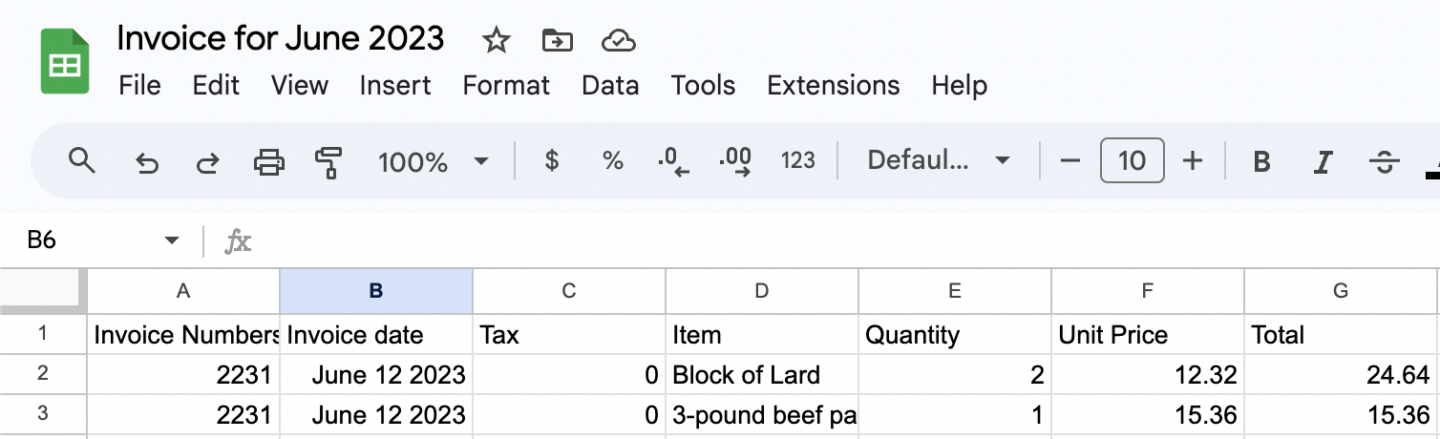Select column E header
Screen dimensions: 1440x439
click(955, 291)
